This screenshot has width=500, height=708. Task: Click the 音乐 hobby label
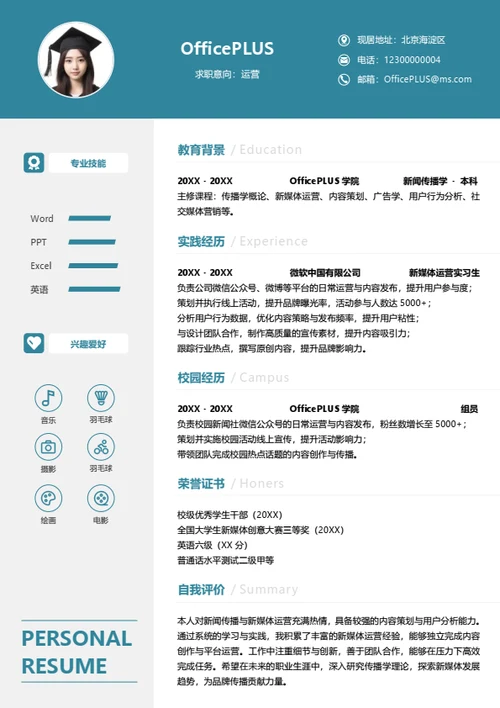point(48,420)
